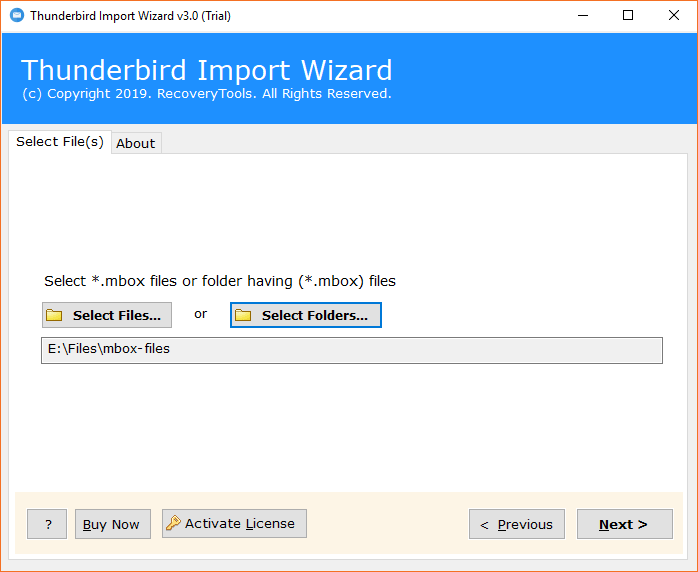The image size is (698, 572).
Task: Click the 'Select *.mbox files or folder' instruction text
Action: click(220, 281)
